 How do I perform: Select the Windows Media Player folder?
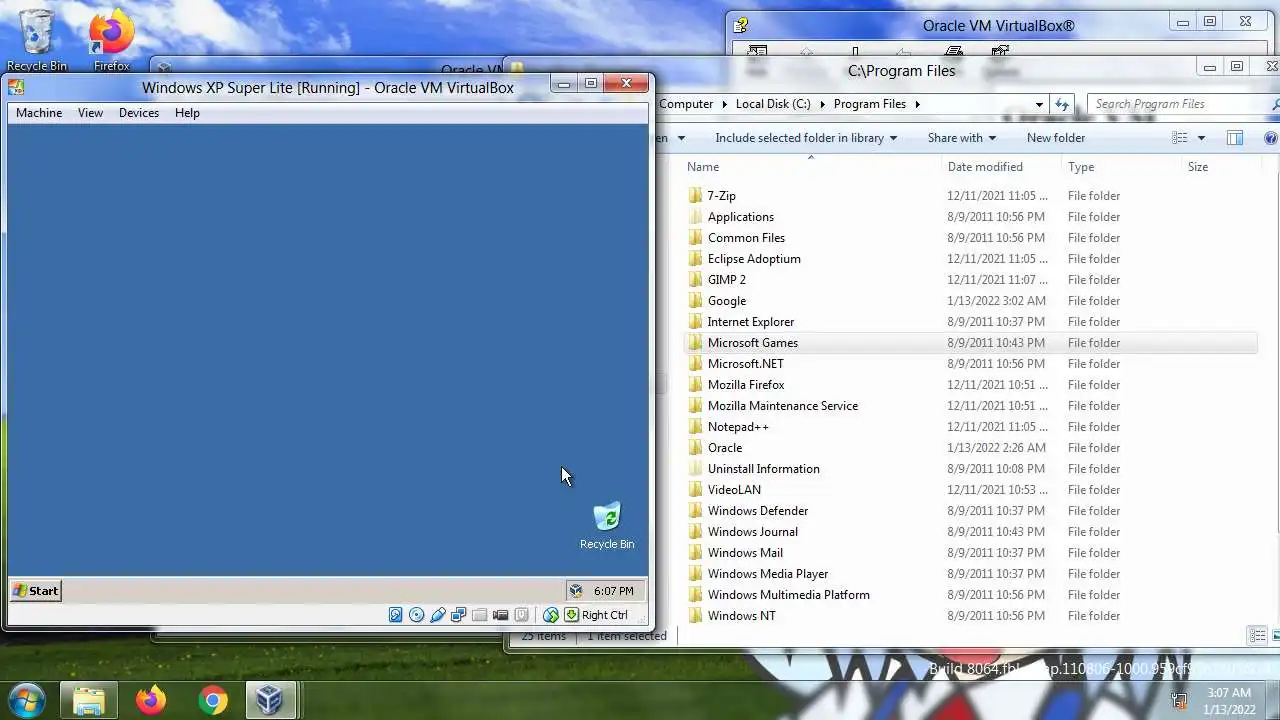click(767, 574)
